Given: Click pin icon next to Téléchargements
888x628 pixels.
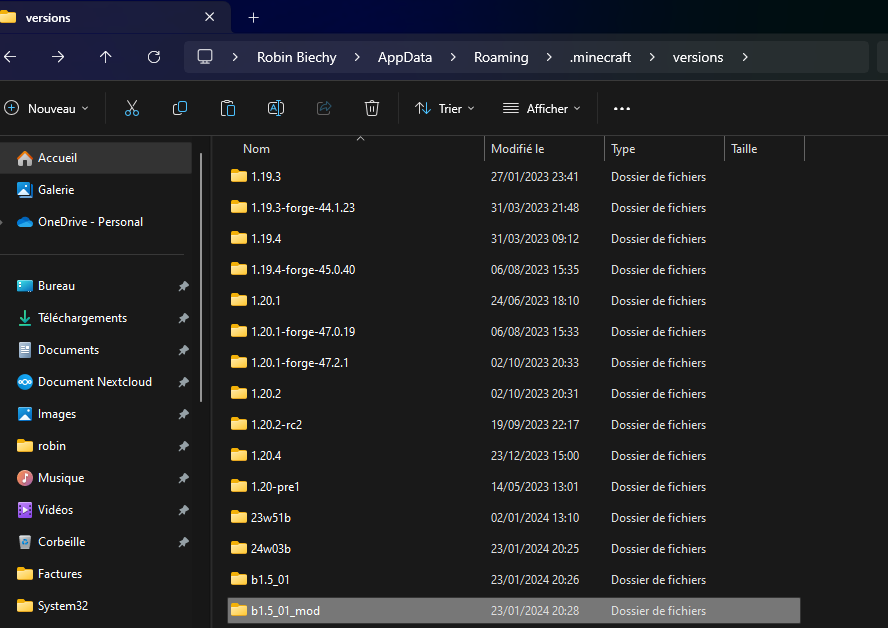Looking at the screenshot, I should click(x=183, y=318).
